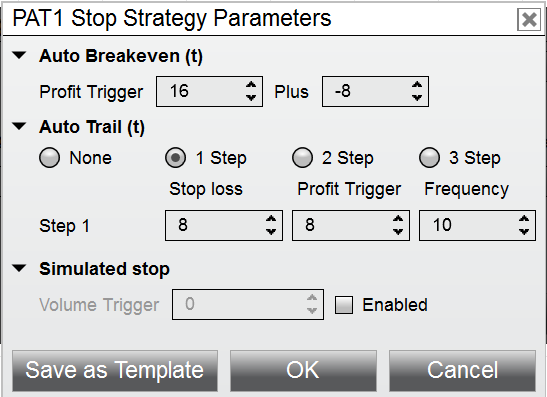Decrease Step 1 Frequency value
The image size is (547, 397).
point(524,231)
